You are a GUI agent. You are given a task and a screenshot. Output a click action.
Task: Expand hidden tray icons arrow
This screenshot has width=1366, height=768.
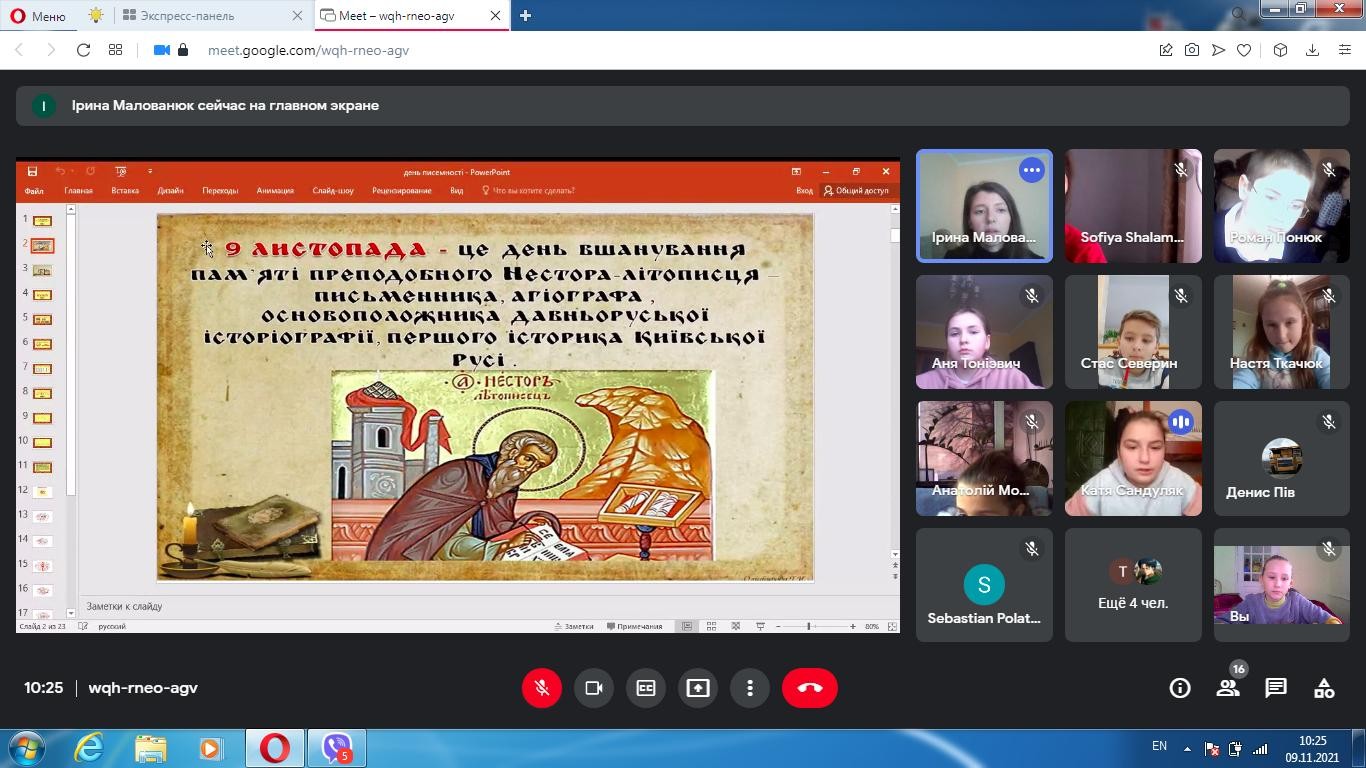pyautogui.click(x=1187, y=748)
